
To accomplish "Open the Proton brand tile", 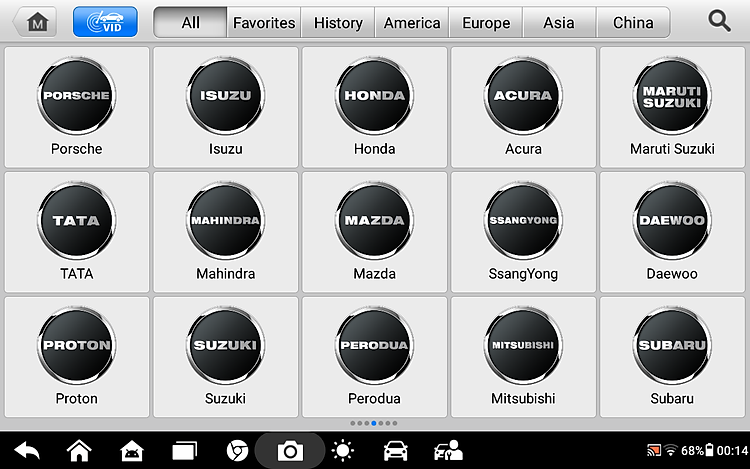I will pos(77,357).
